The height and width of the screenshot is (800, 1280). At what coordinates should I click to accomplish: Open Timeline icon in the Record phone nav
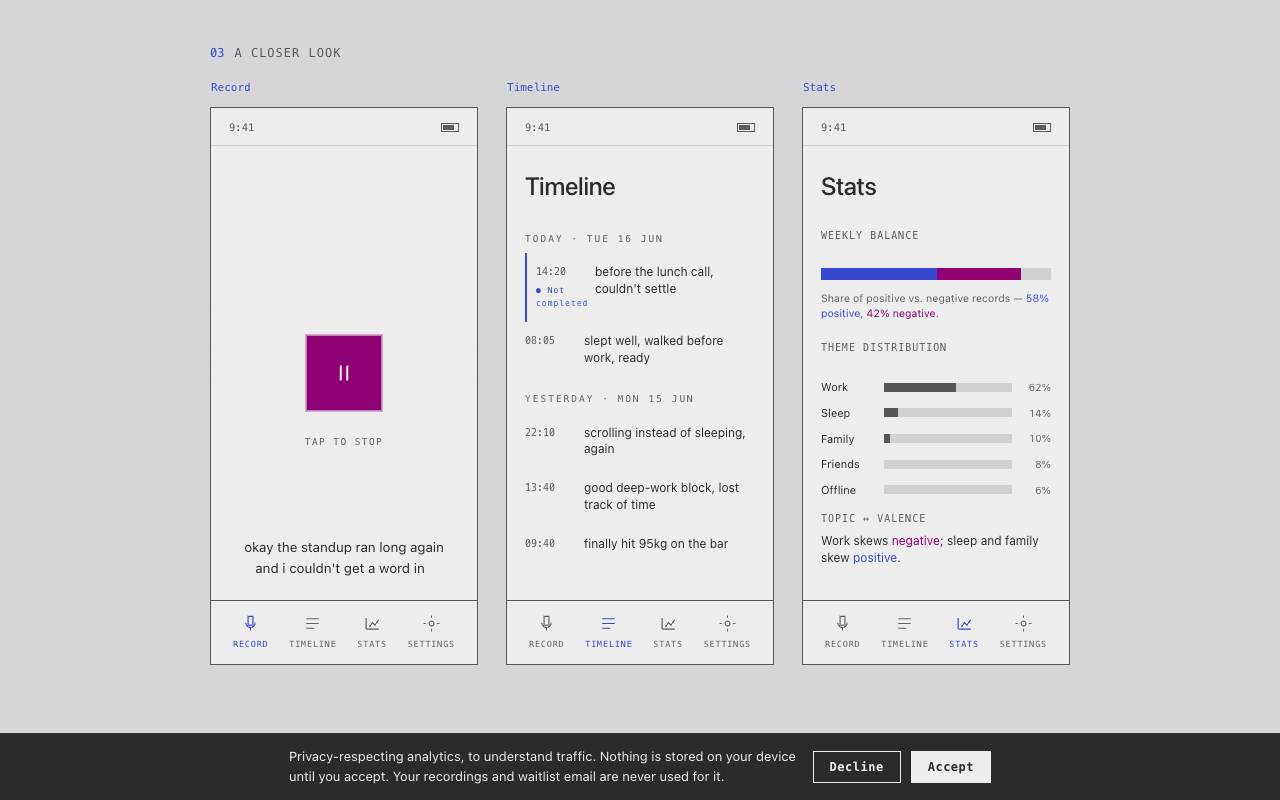click(x=313, y=623)
